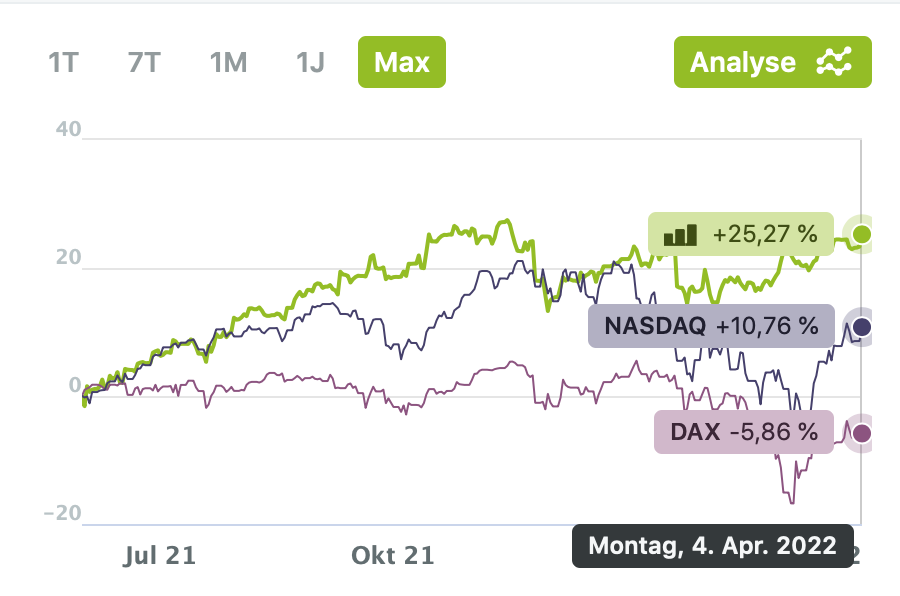Viewport: 900px width, 596px height.
Task: Click the purple DAX endpoint dot
Action: tap(862, 433)
